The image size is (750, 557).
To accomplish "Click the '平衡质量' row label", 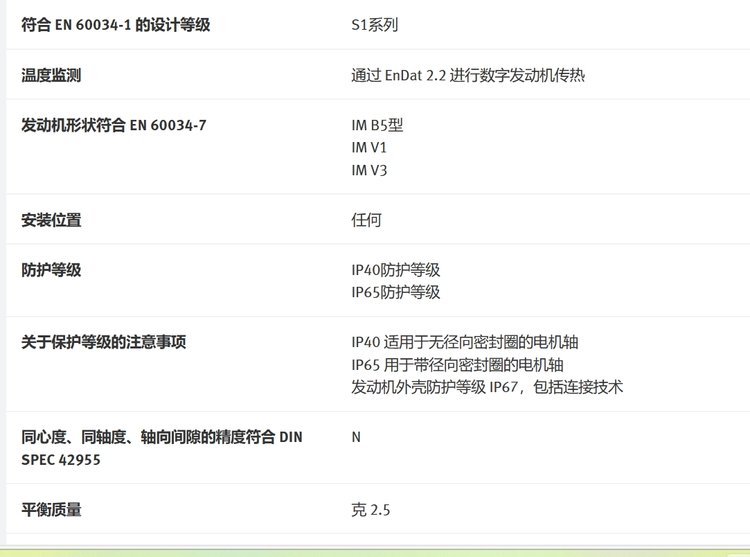I will (52, 510).
